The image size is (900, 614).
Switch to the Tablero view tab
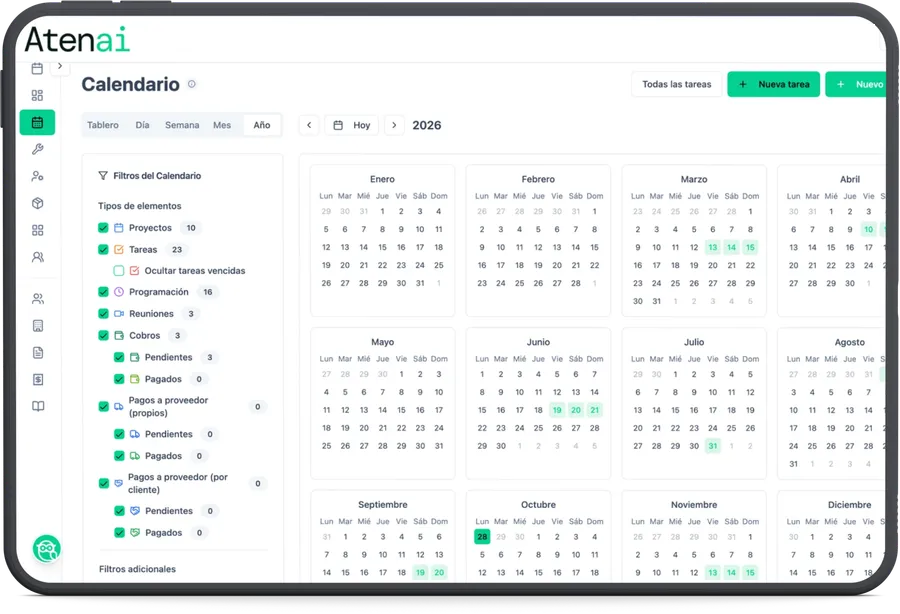pos(103,125)
